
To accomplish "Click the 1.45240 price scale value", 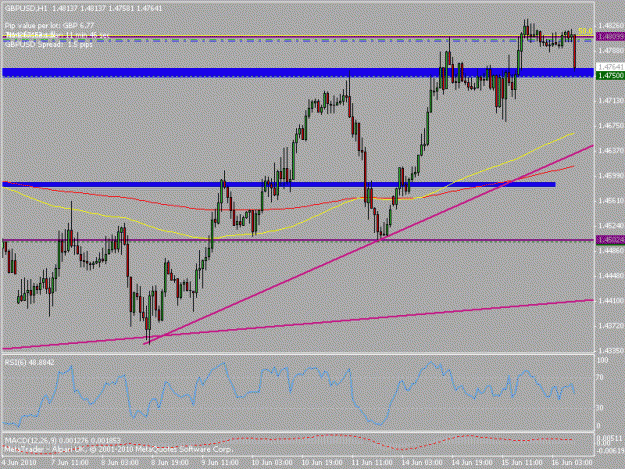I will click(x=611, y=226).
